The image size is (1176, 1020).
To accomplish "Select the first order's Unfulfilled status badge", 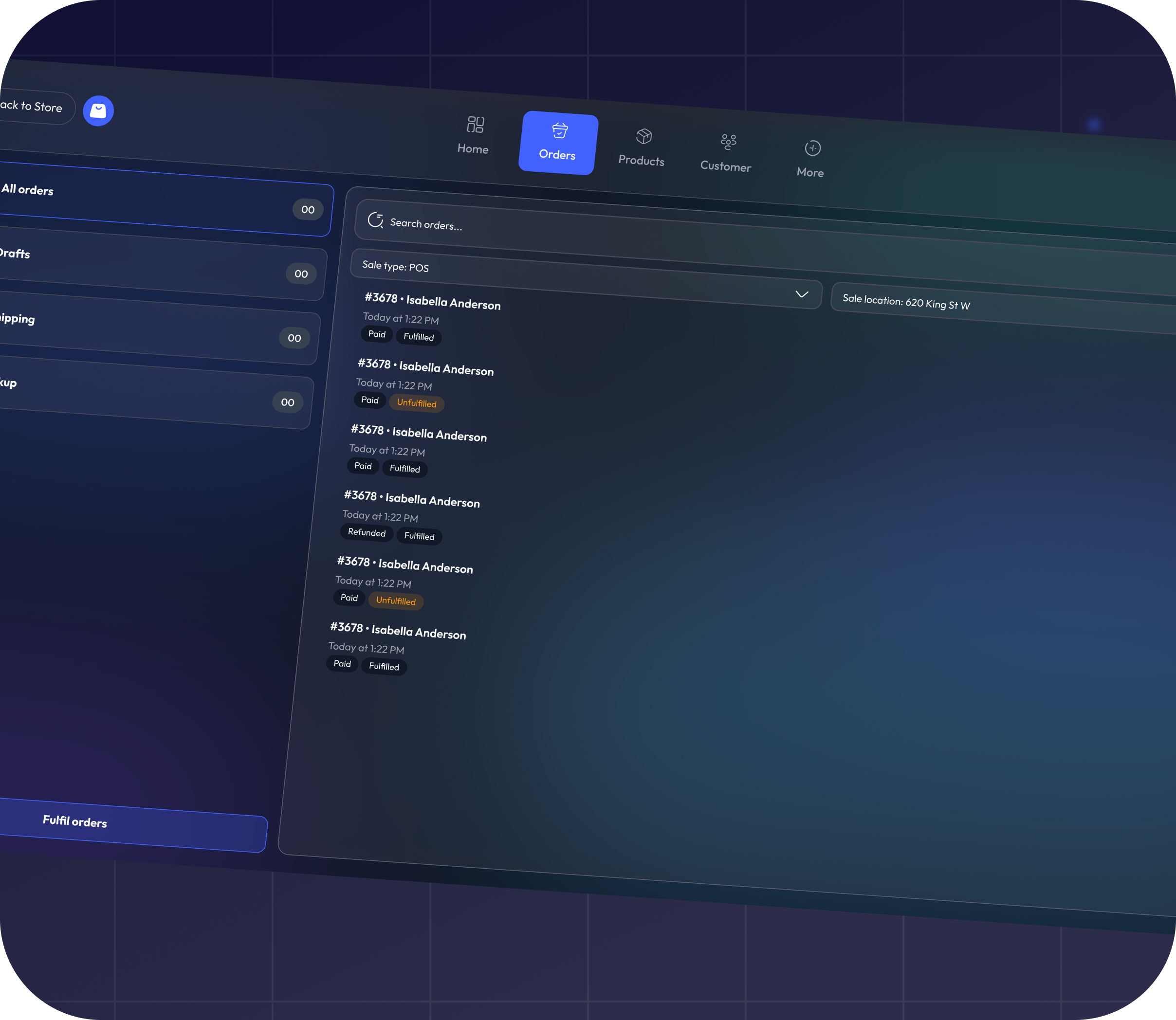I will pos(417,403).
